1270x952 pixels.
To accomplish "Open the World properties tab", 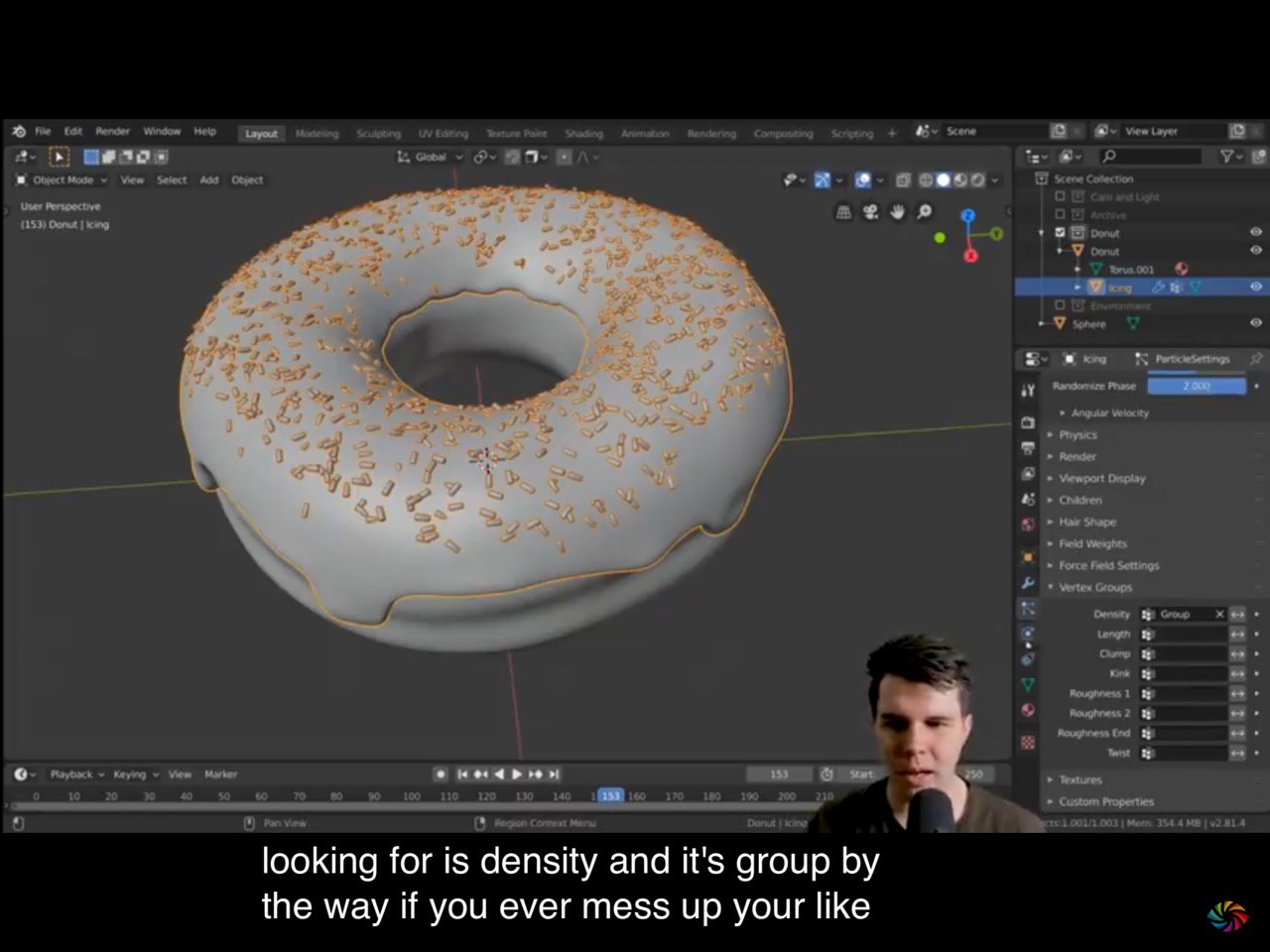I will (1028, 525).
